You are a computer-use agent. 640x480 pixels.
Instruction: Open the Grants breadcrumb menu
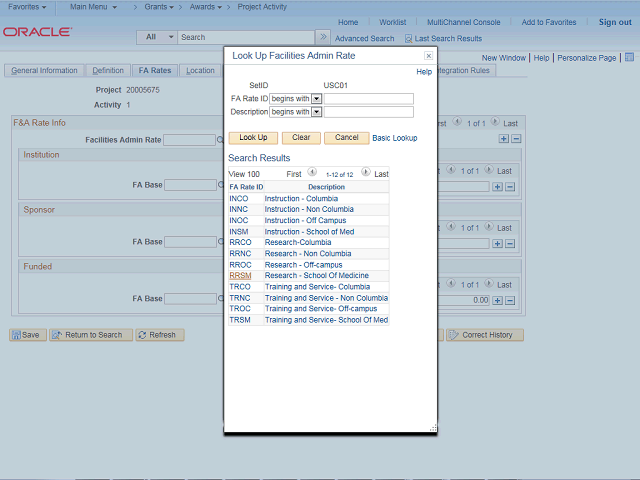(x=159, y=7)
